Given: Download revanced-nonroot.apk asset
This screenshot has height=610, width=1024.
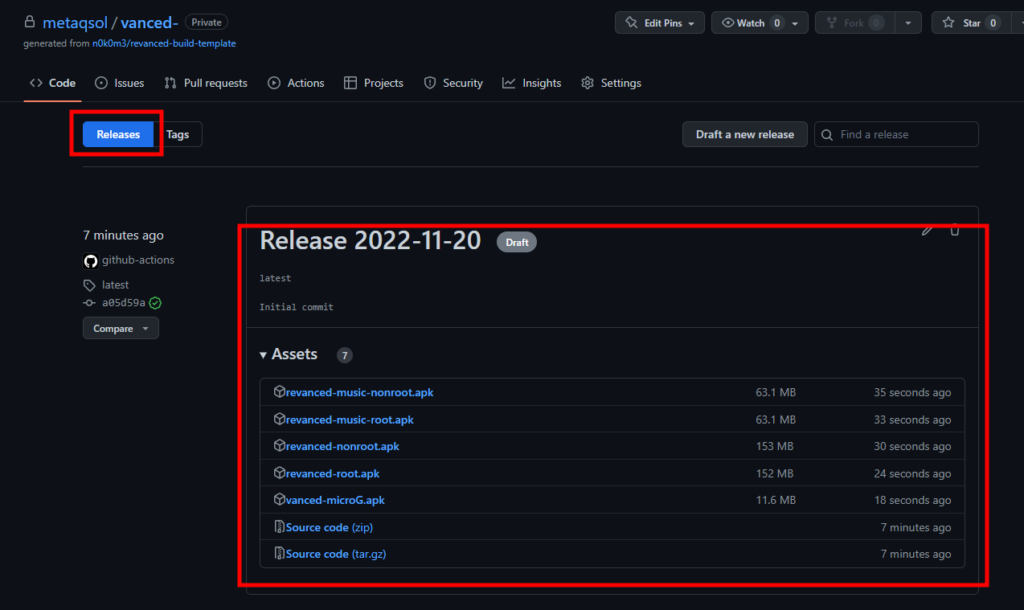Looking at the screenshot, I should (x=342, y=446).
